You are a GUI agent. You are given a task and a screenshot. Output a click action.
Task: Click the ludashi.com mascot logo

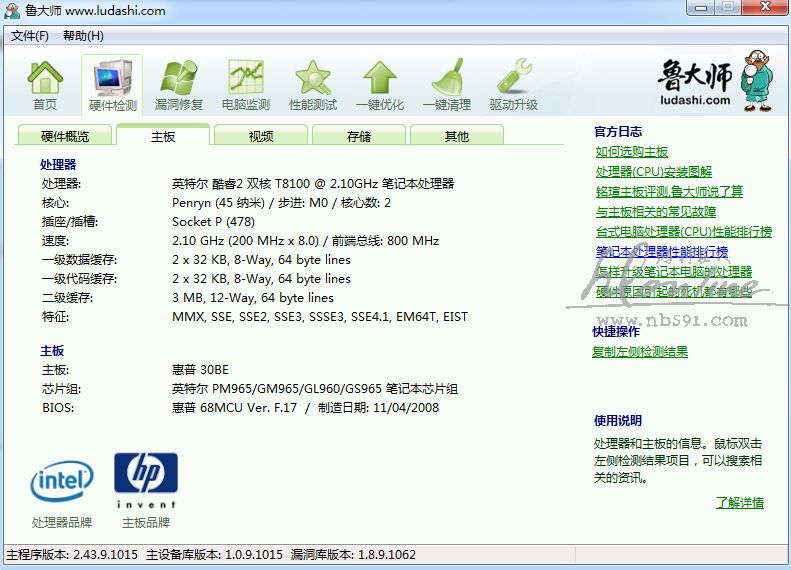pyautogui.click(x=710, y=81)
